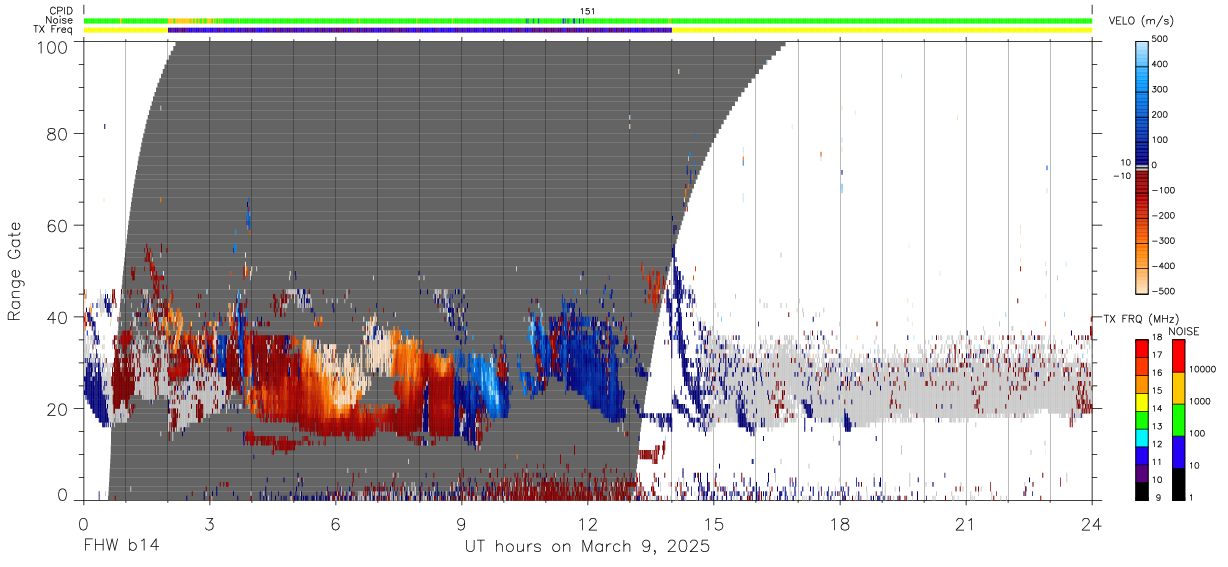The image size is (1228, 567).
Task: Click the 40 tick on the Range Gate axis
Action: click(58, 317)
